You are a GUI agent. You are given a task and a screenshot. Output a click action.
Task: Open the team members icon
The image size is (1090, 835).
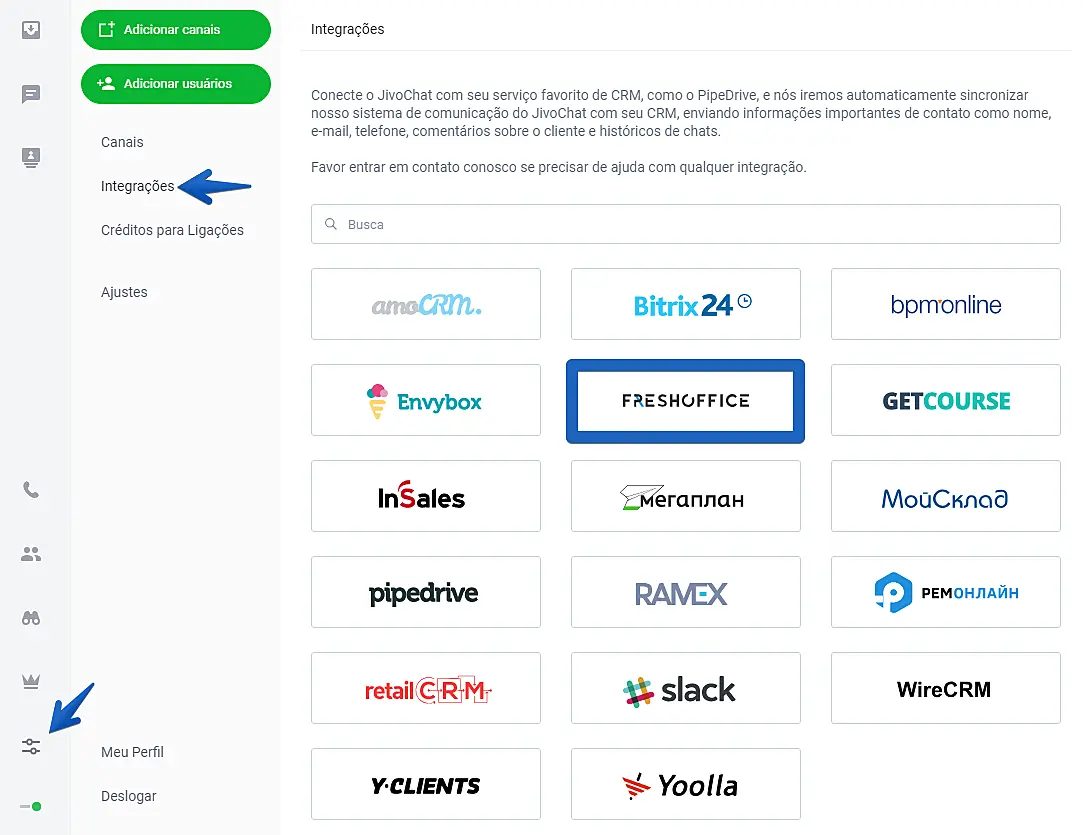click(x=31, y=554)
